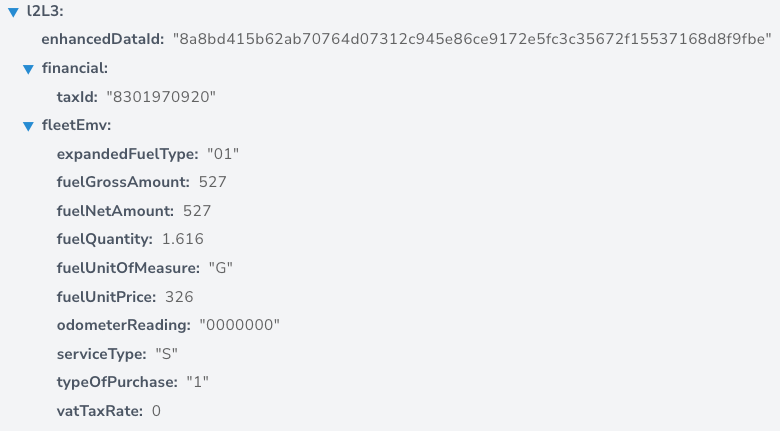780x431 pixels.
Task: Click the serviceType key label
Action: [x=101, y=354]
